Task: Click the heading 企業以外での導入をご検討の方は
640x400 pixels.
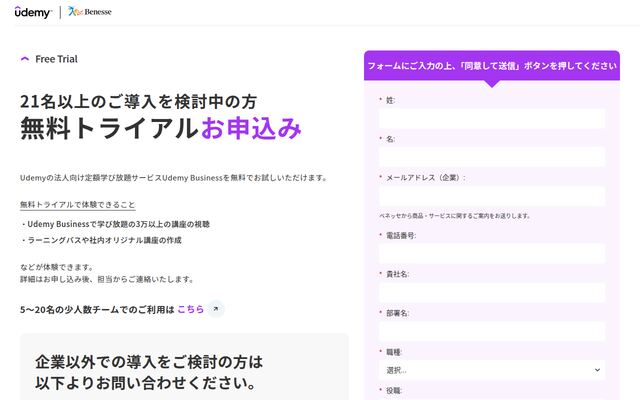Action: pos(149,362)
